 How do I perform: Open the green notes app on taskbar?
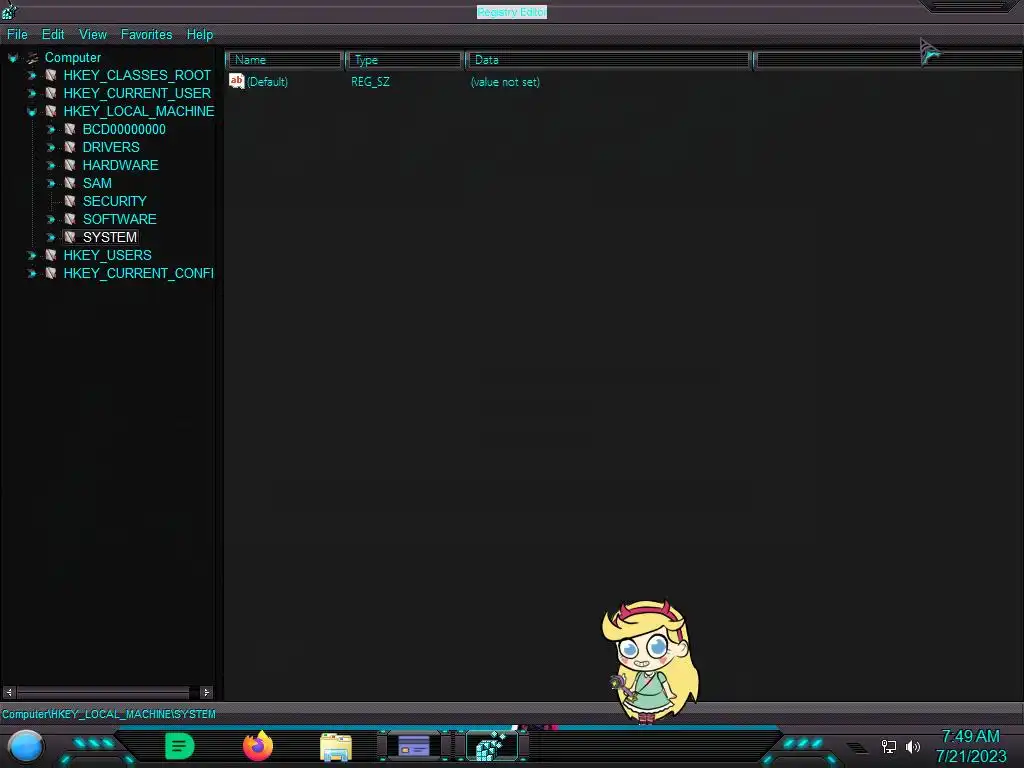[x=180, y=746]
